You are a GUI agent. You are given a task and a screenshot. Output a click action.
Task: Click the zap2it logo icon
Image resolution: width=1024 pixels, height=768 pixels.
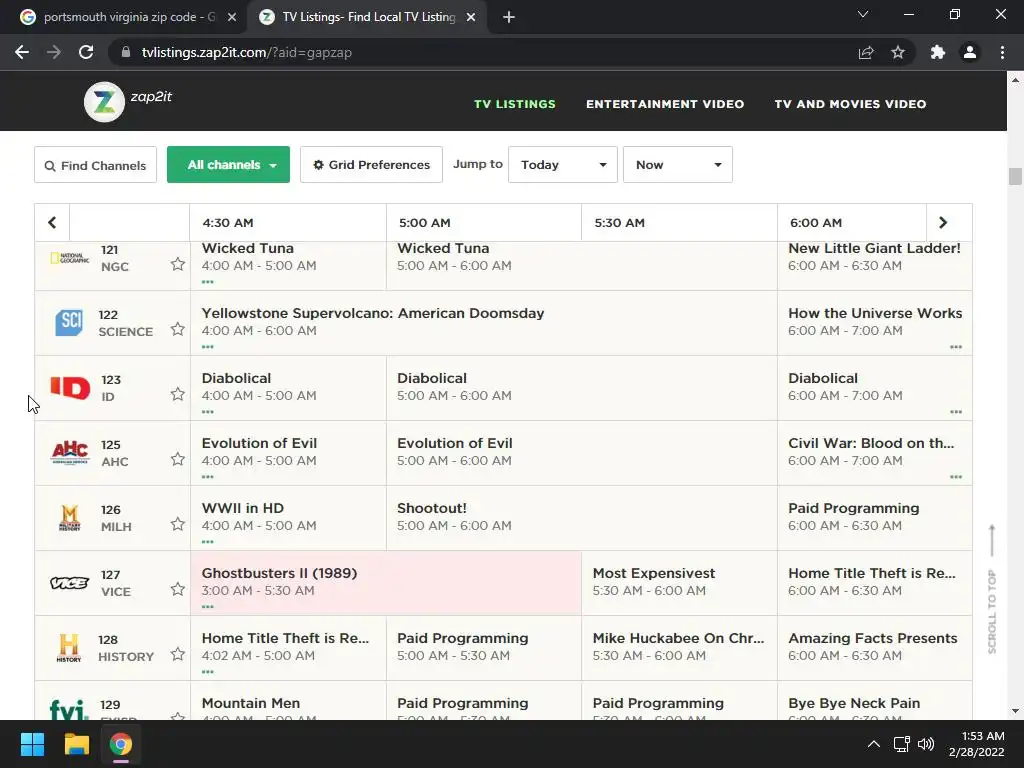click(104, 102)
